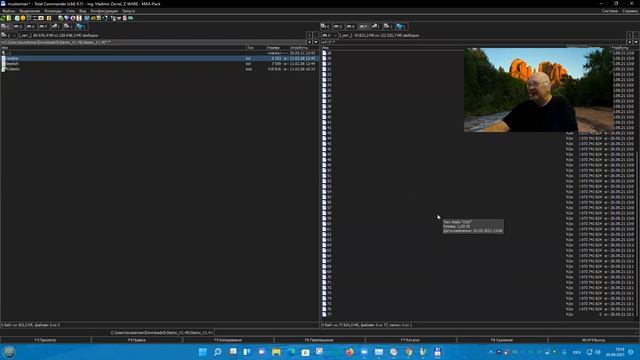Click the Alt+F4 Выход button
The image size is (640, 360).
tap(593, 340)
